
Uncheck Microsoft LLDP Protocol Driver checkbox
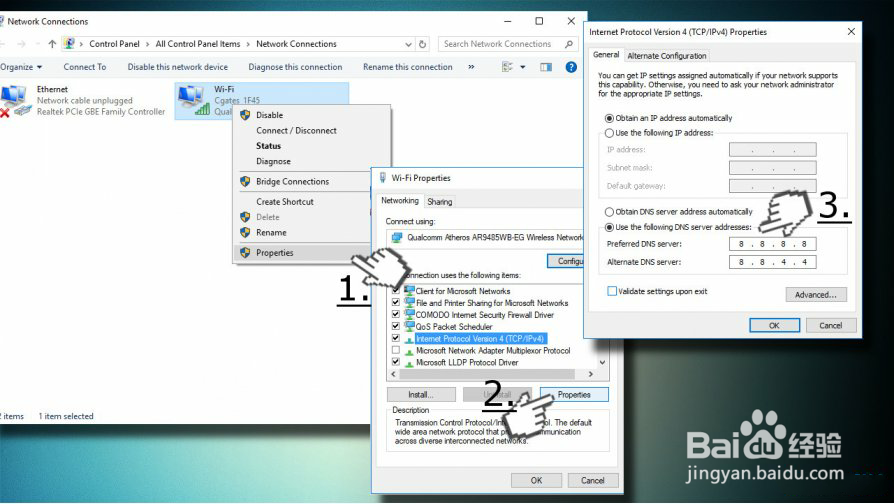tap(396, 362)
